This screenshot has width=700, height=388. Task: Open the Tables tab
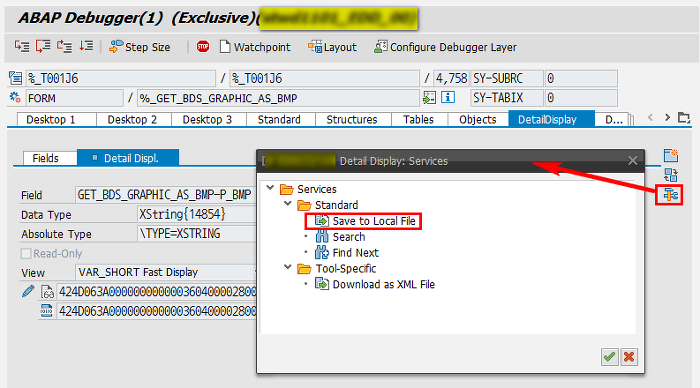tap(418, 120)
